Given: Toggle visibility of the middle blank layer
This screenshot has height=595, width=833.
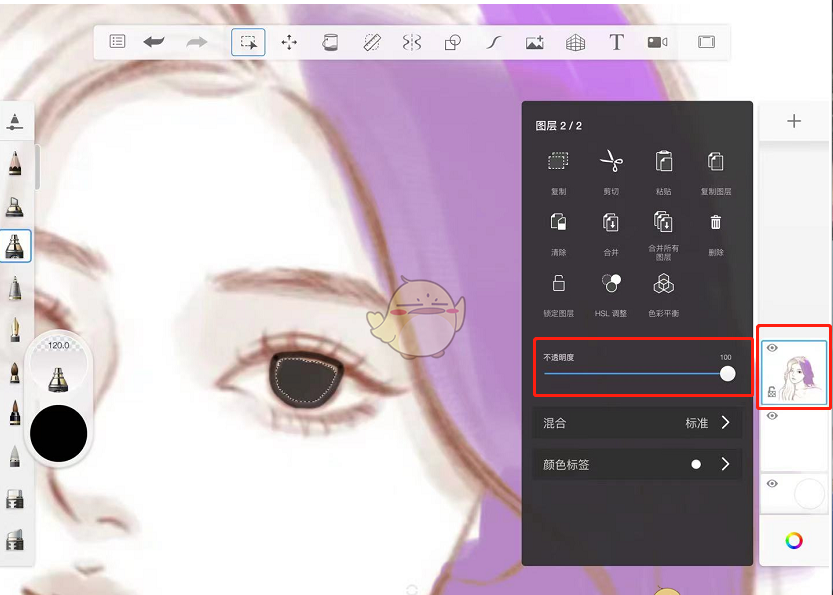Looking at the screenshot, I should coord(772,416).
